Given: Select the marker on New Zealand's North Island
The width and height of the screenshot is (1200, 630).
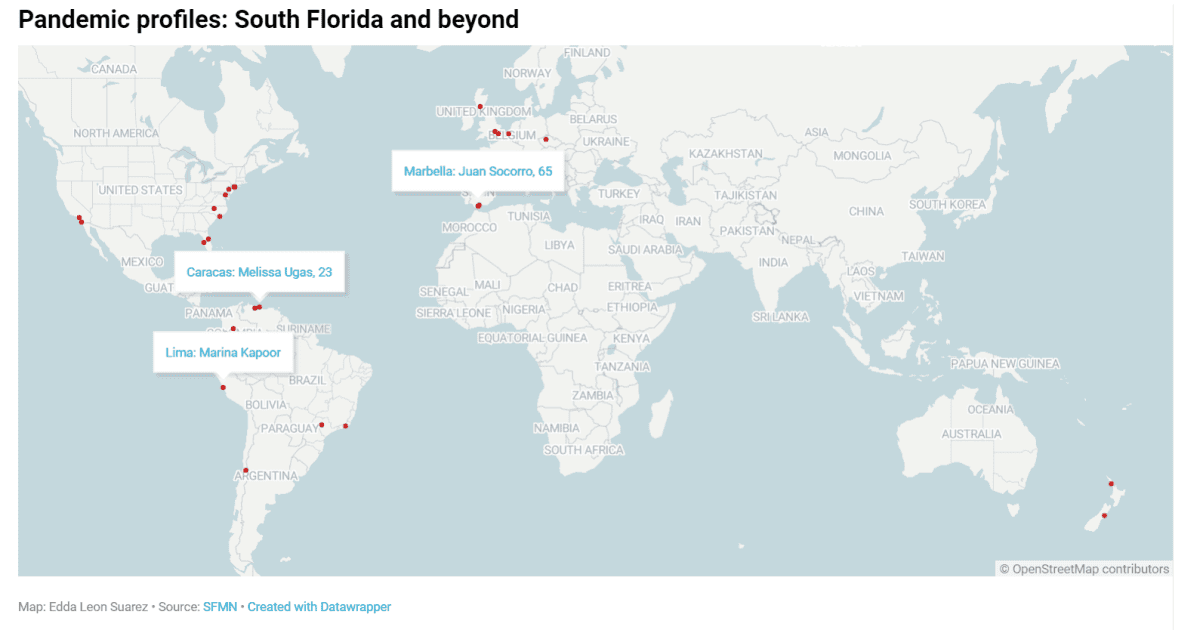Looking at the screenshot, I should [x=1112, y=481].
